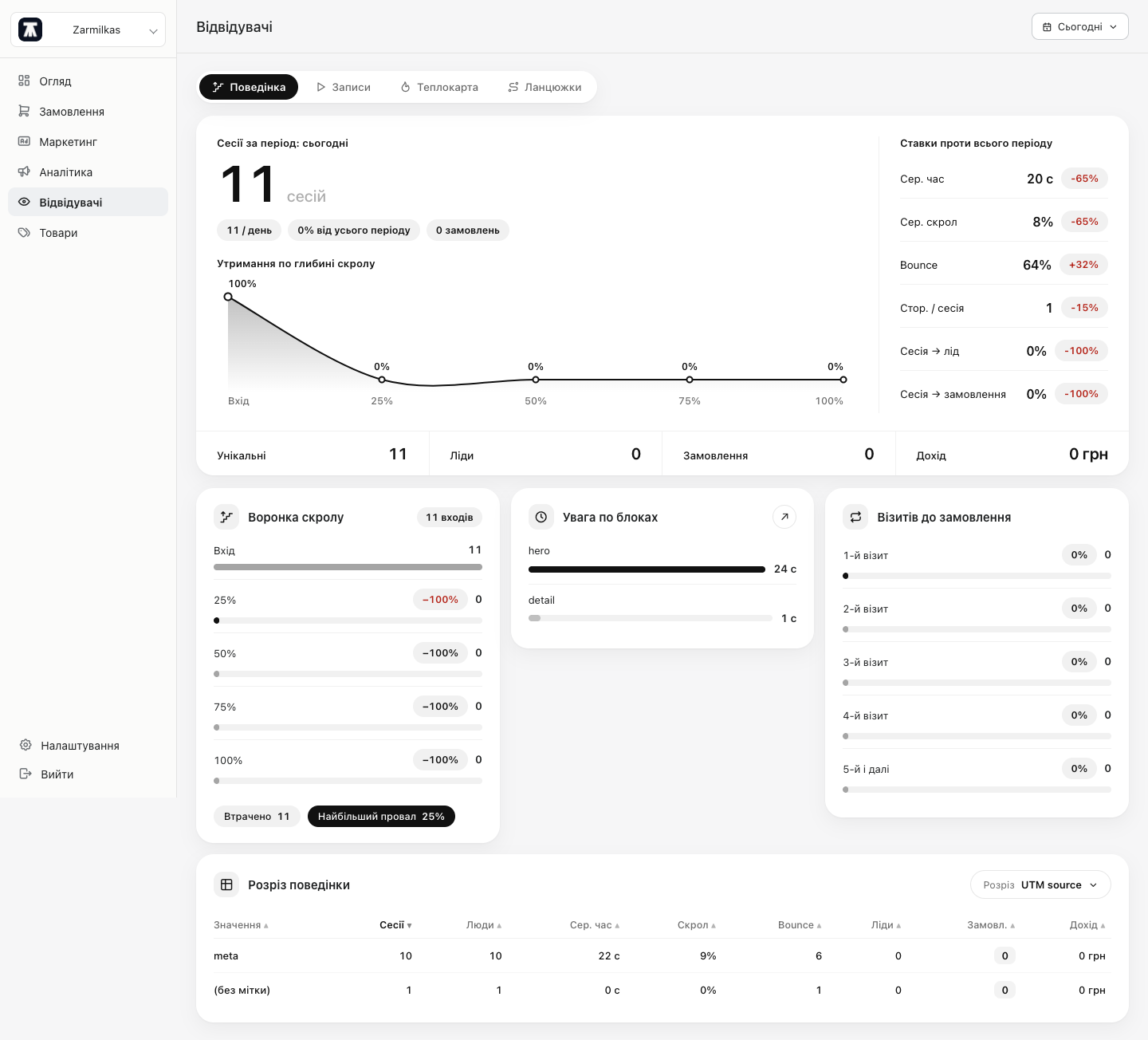Viewport: 1148px width, 1040px height.
Task: Click the Товари tag icon
Action: [x=24, y=232]
